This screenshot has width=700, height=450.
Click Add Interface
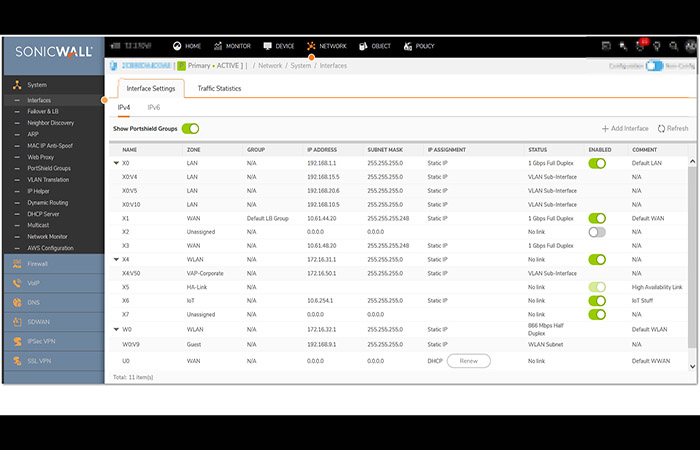click(x=625, y=129)
